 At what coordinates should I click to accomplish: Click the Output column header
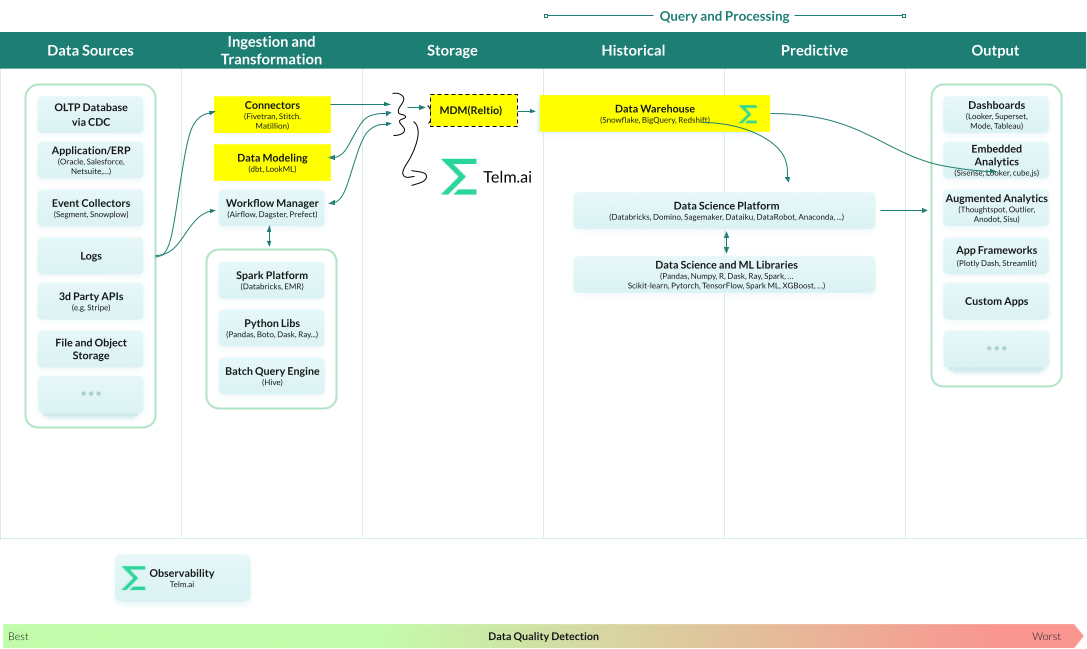[995, 51]
